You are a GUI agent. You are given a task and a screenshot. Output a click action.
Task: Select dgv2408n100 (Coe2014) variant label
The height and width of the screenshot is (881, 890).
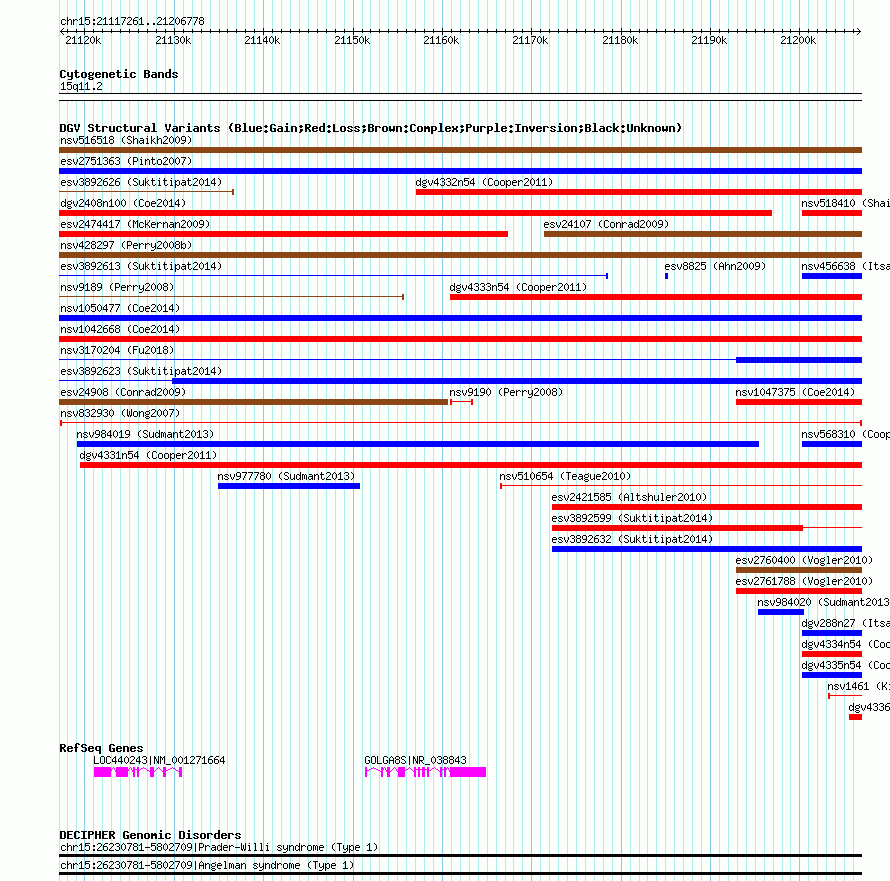tap(123, 203)
